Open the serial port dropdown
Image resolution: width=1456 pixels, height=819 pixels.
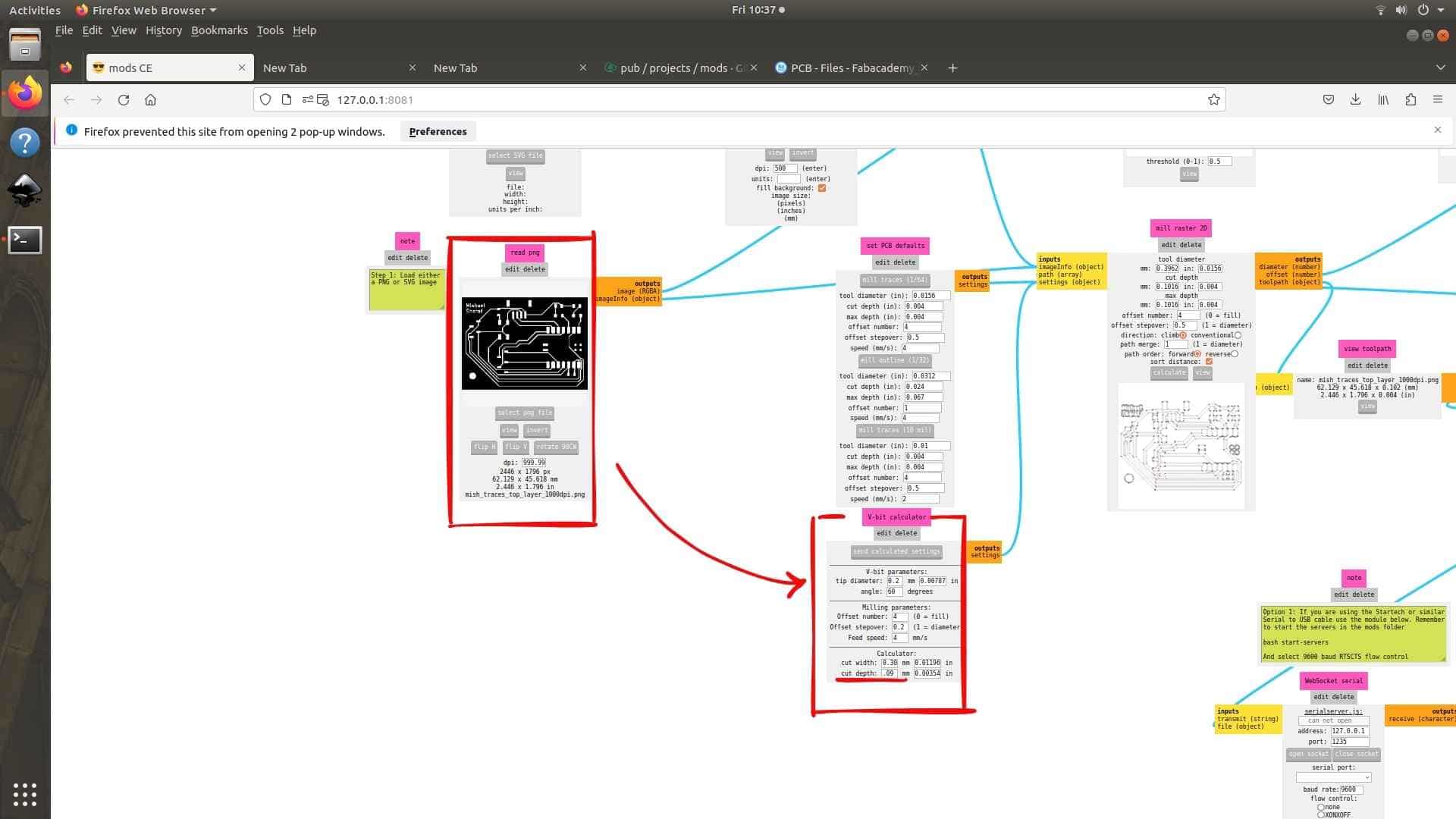coord(1333,777)
